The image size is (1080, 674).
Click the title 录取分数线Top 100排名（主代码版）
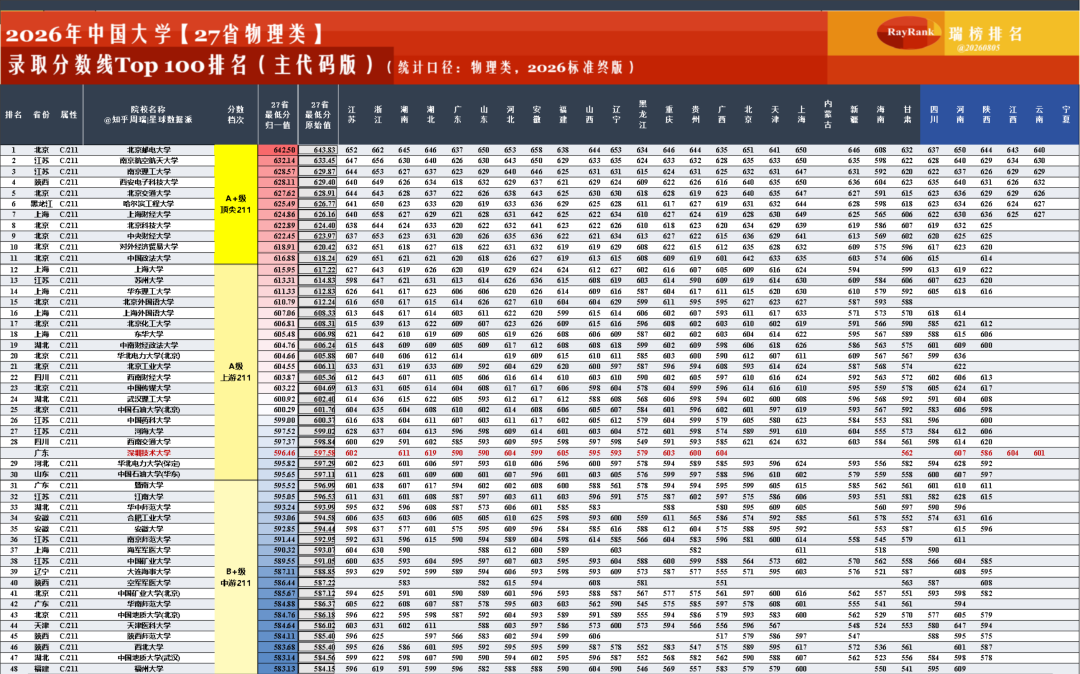(191, 65)
